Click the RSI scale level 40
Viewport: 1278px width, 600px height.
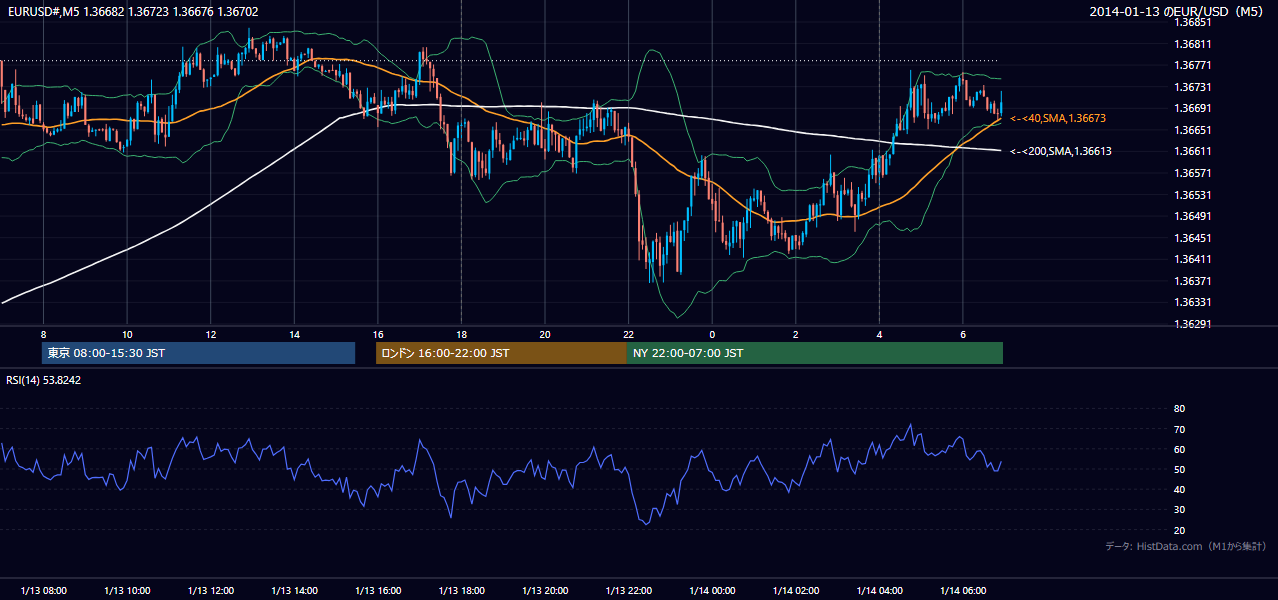1179,489
